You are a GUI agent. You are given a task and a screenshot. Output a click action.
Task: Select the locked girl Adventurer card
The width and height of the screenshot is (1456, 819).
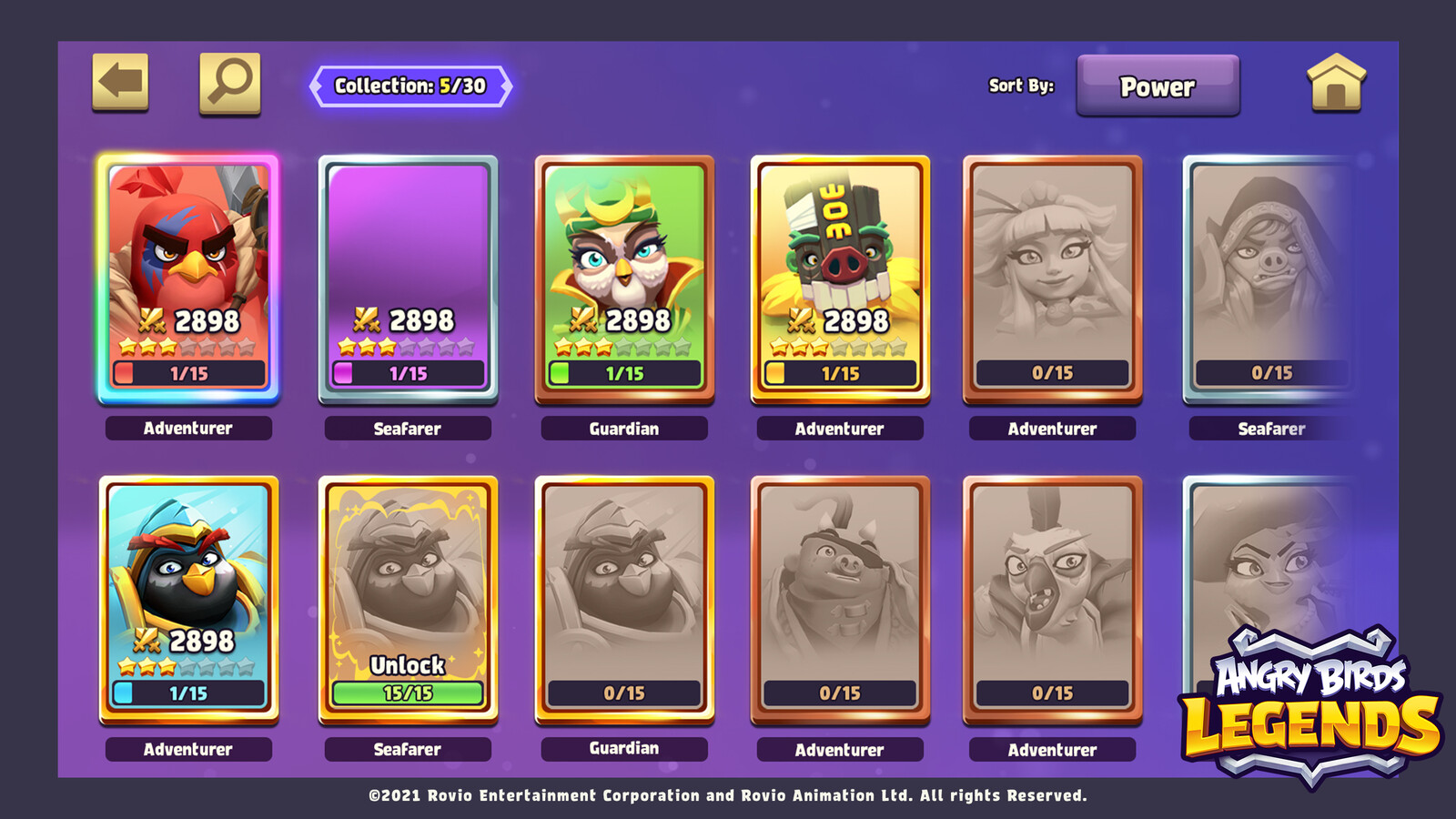coord(1052,279)
